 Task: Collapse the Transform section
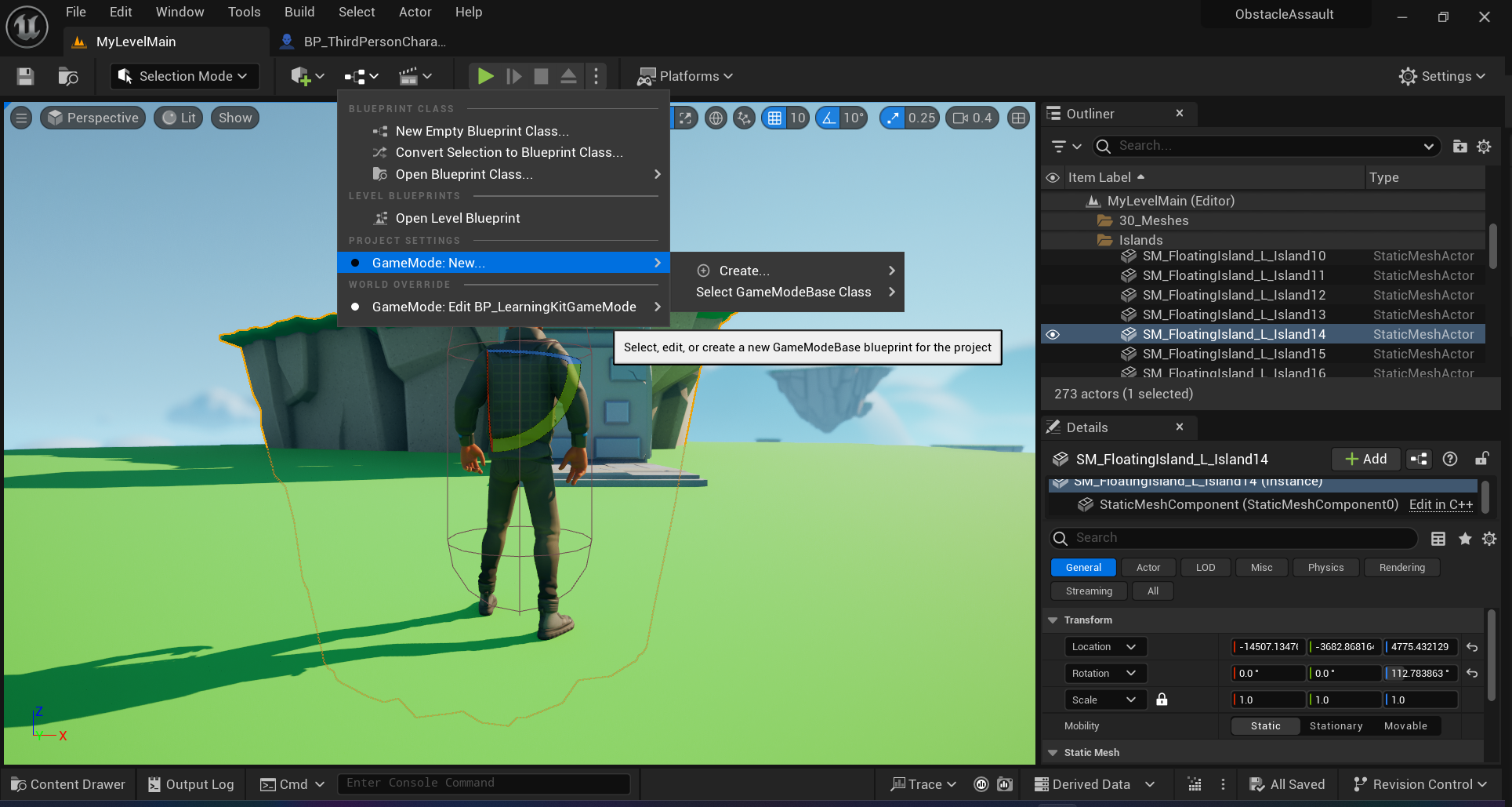pos(1053,620)
